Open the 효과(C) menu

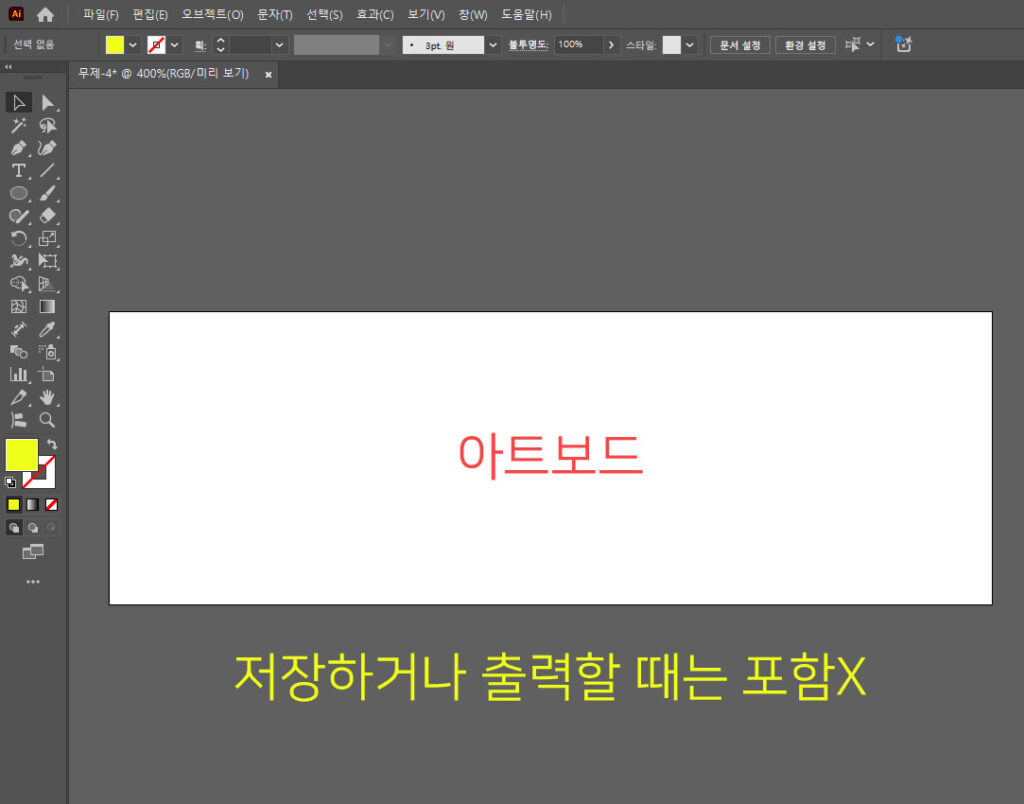(375, 14)
